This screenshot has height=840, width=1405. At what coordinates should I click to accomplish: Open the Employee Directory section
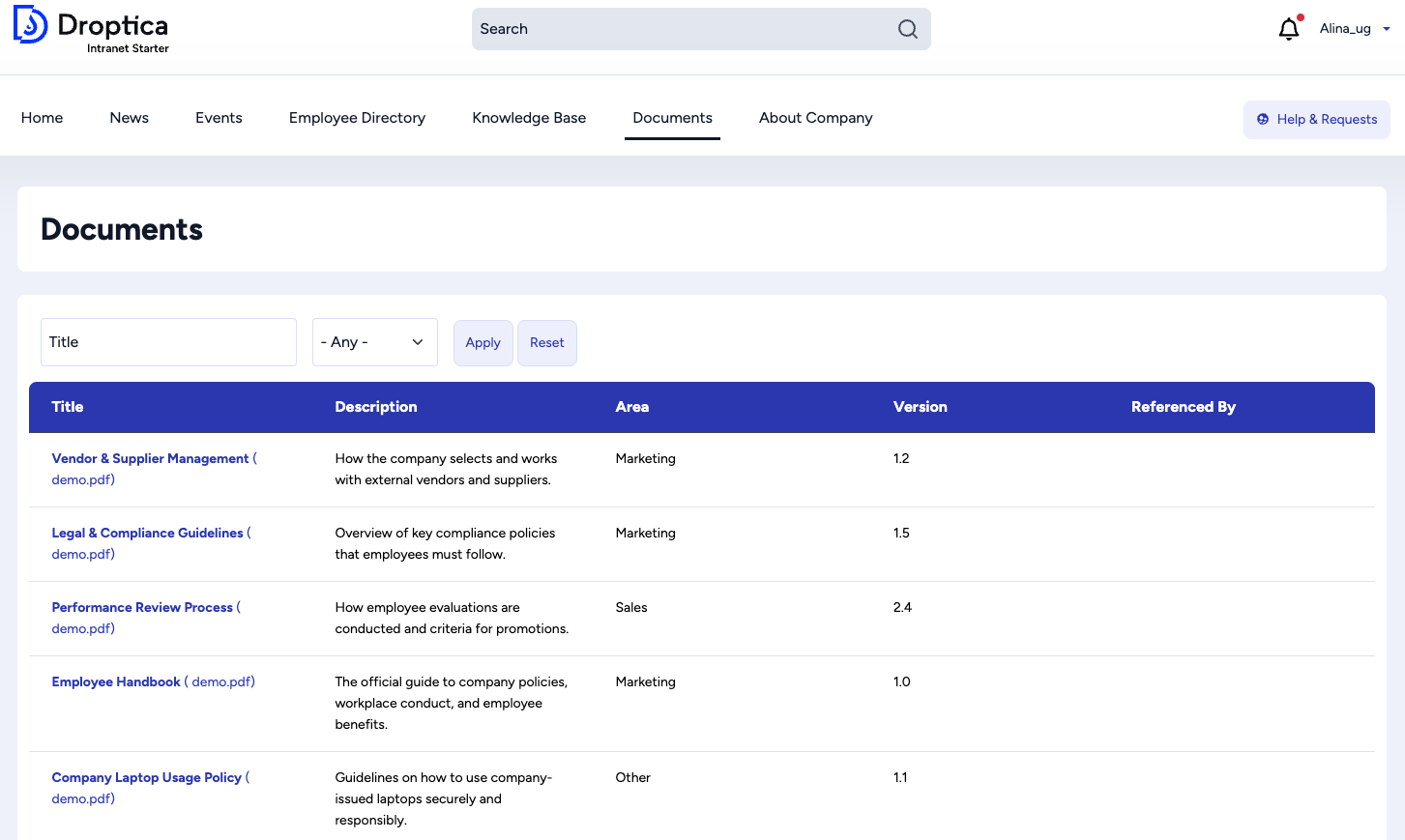tap(357, 117)
